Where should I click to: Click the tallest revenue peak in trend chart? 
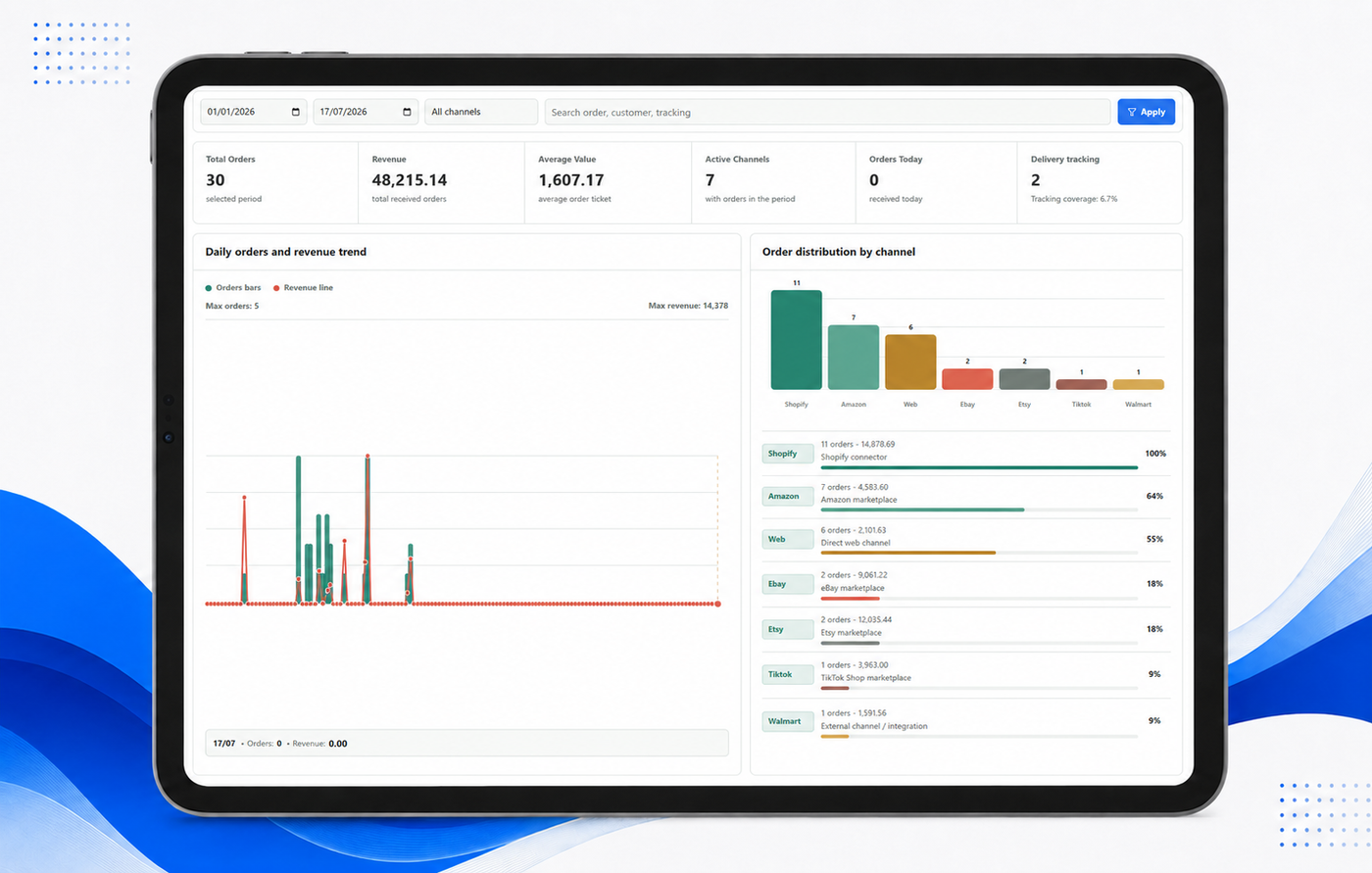point(367,457)
